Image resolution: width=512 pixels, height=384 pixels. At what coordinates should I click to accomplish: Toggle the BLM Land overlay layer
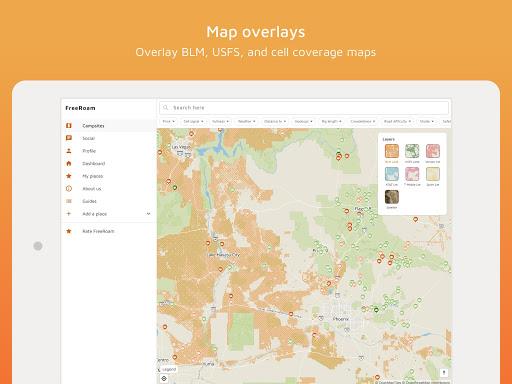click(392, 153)
